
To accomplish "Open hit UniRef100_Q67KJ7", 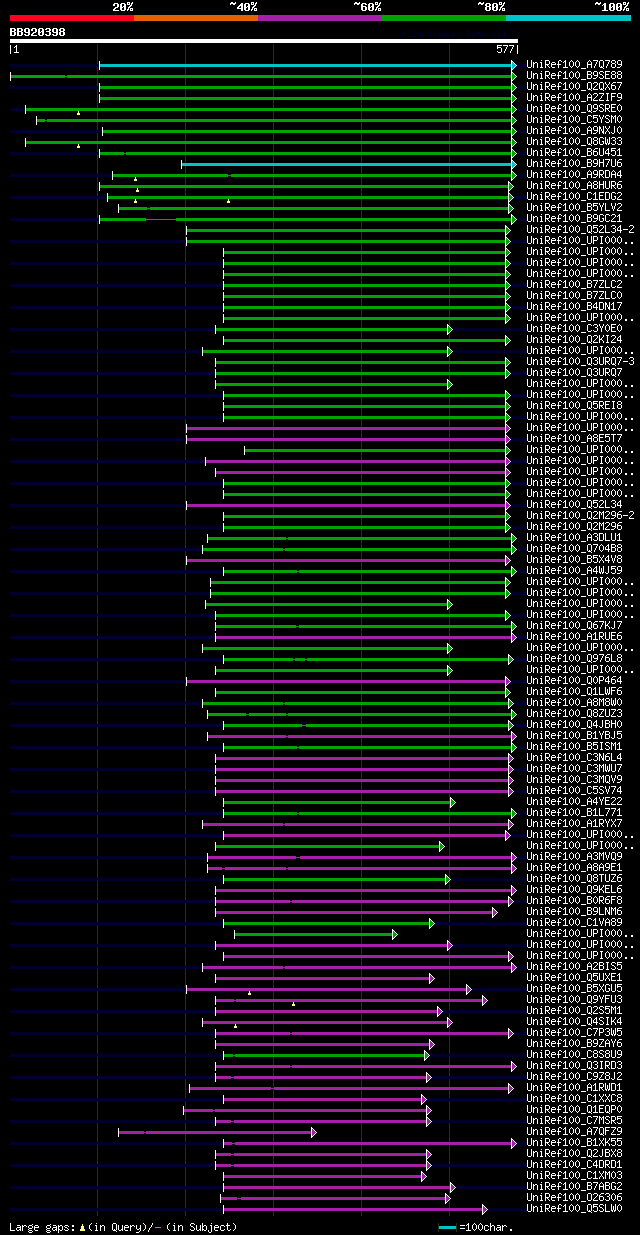I will (574, 626).
